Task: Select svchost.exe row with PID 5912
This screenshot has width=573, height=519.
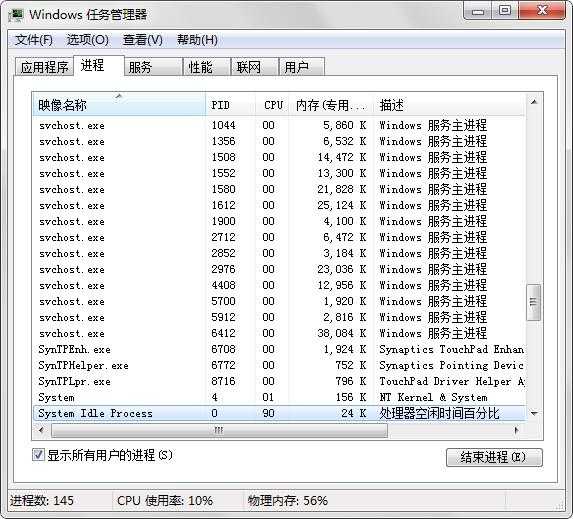Action: coord(280,318)
